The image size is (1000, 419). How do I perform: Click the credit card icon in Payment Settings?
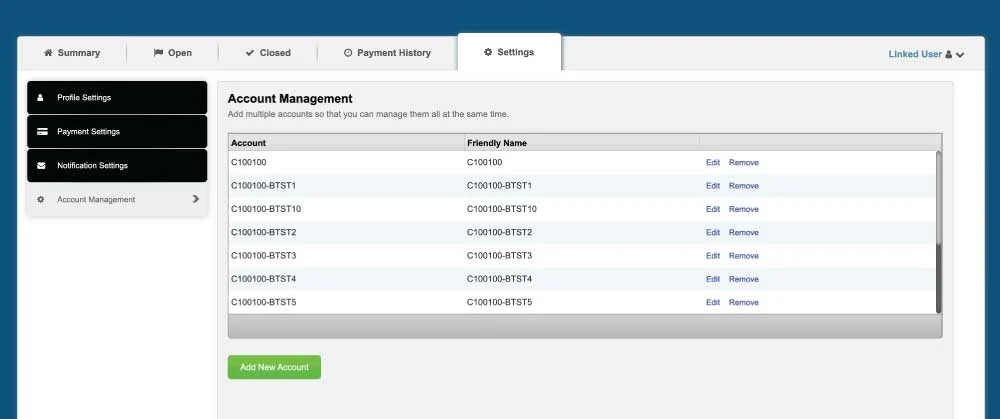point(42,131)
